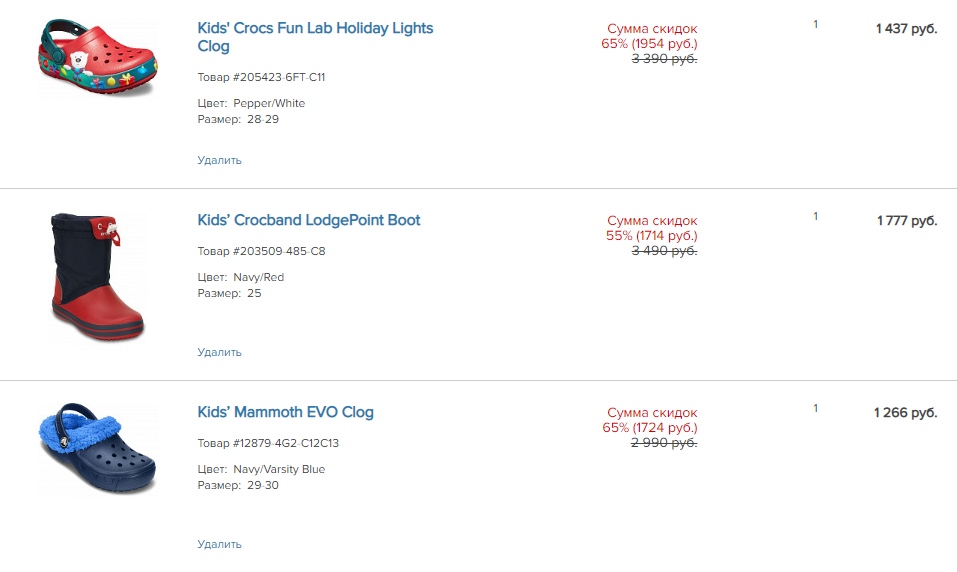Open the Kids' Crocs Fun Lab Holiday Lights Clog link

(x=315, y=28)
